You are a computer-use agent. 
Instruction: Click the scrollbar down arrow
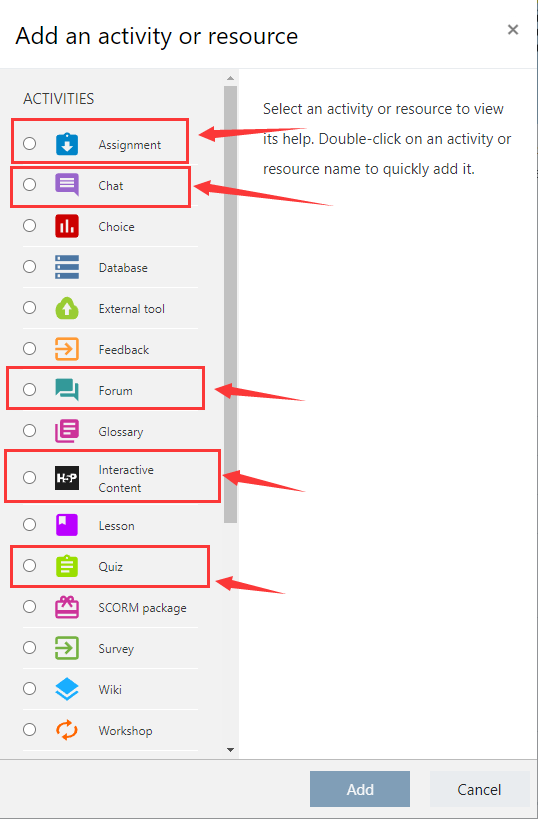(x=230, y=750)
